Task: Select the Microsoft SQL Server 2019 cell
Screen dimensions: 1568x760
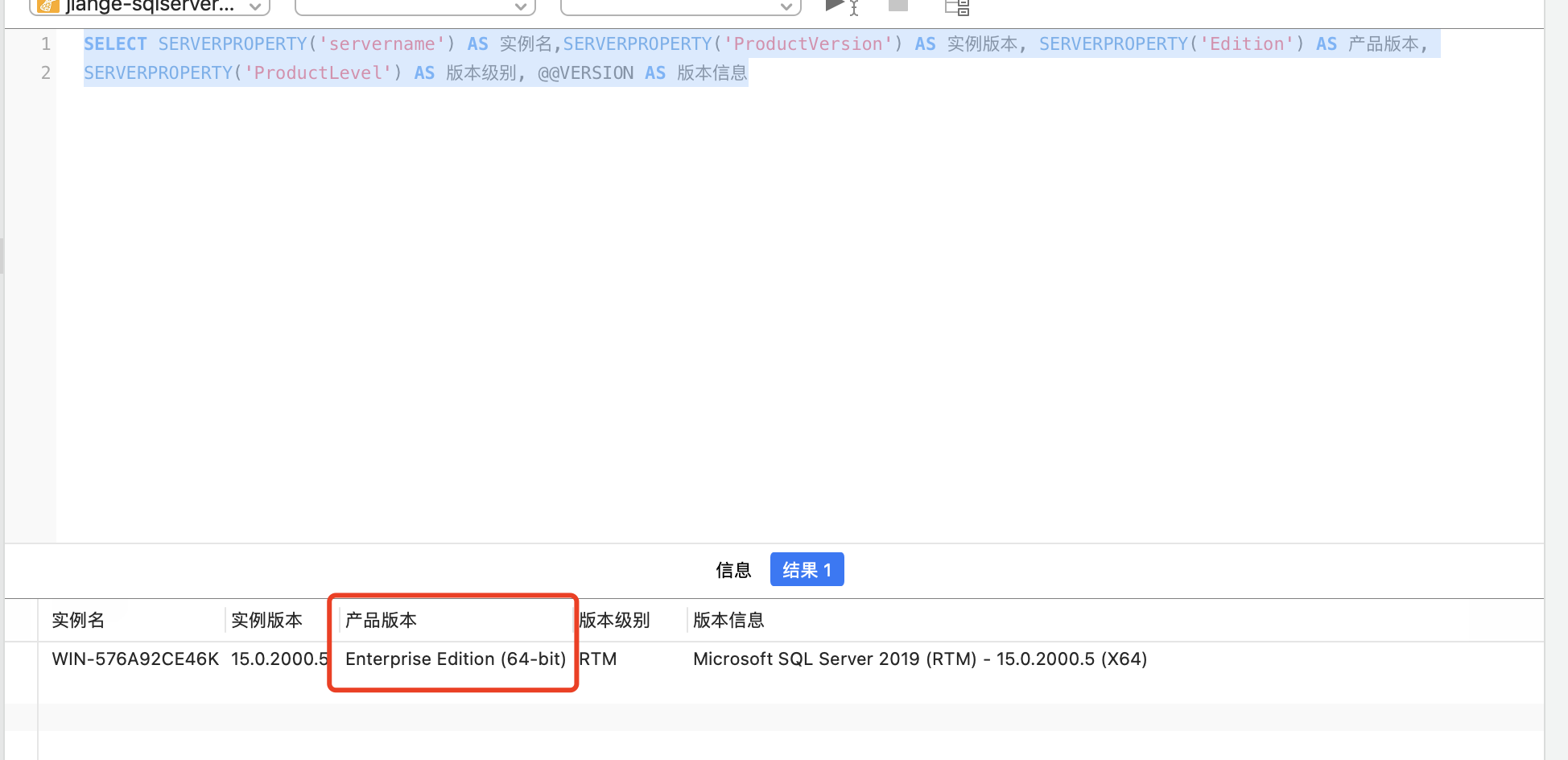Action: pyautogui.click(x=919, y=659)
